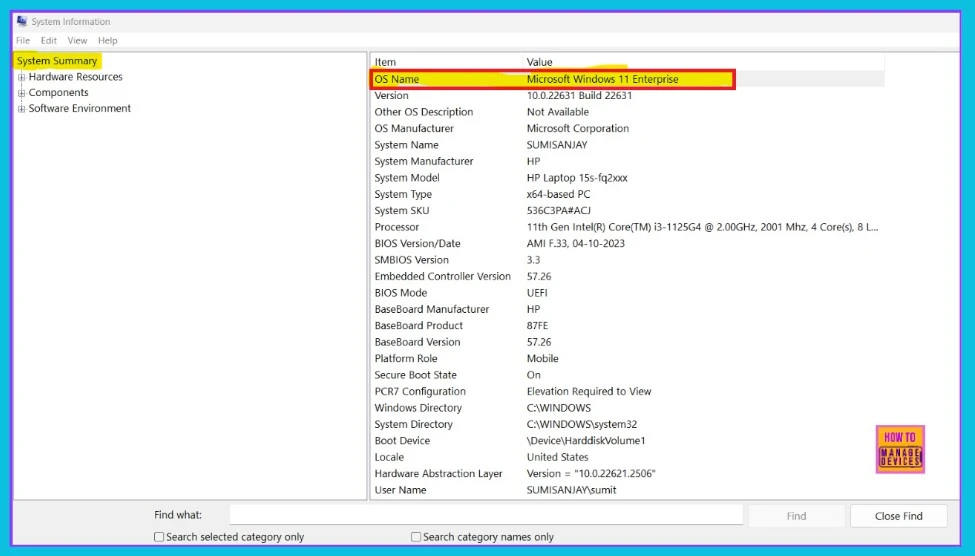Select the System SKU row

point(627,211)
